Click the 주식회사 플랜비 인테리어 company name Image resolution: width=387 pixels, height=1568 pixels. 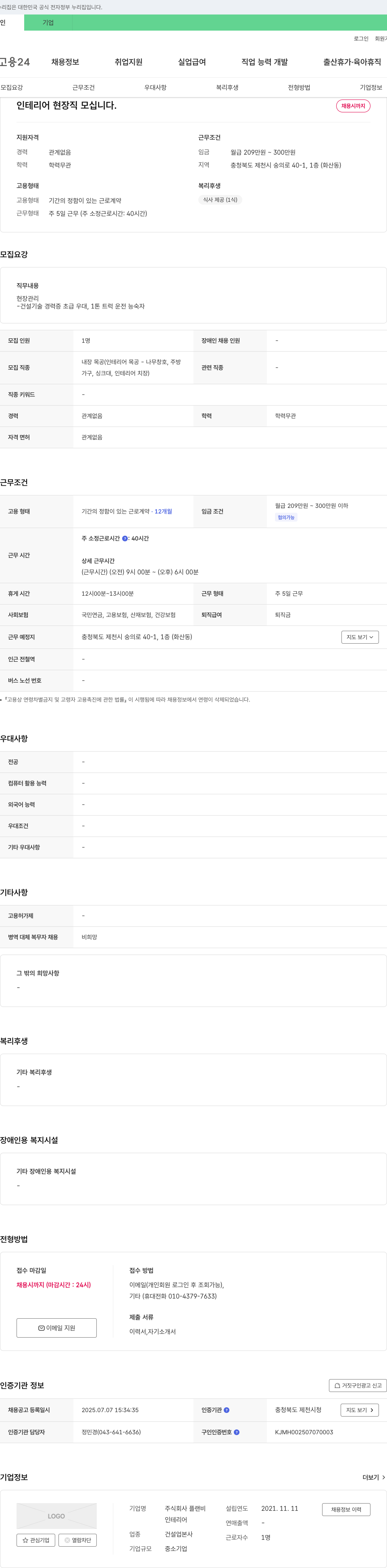[x=185, y=1514]
